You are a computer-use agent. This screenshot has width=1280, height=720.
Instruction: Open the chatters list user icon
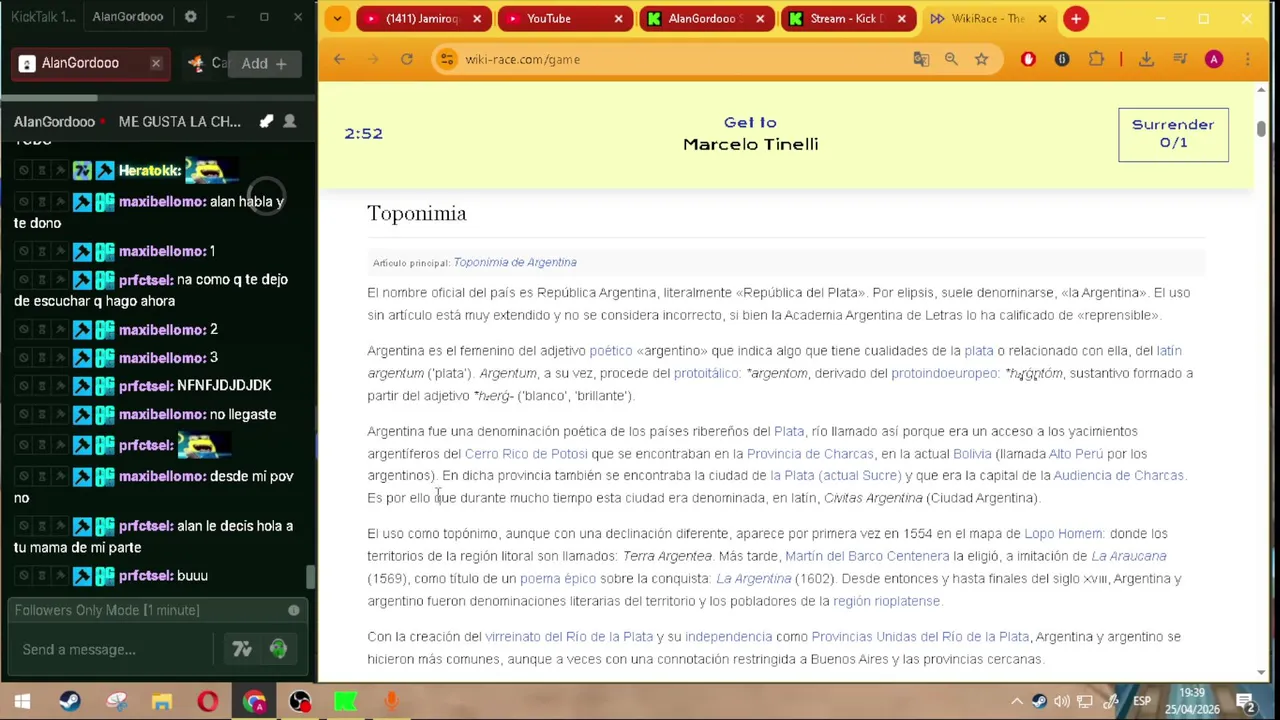click(289, 121)
